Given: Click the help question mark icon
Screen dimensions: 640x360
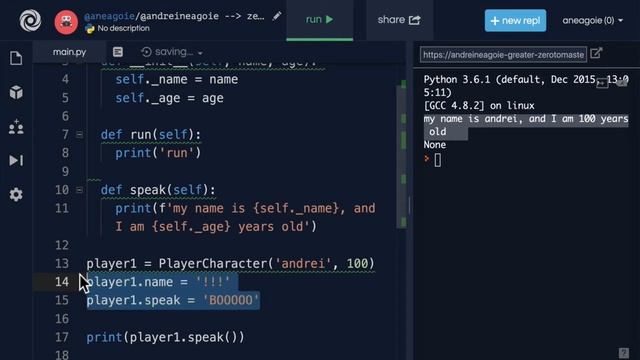Looking at the screenshot, I should (x=623, y=353).
